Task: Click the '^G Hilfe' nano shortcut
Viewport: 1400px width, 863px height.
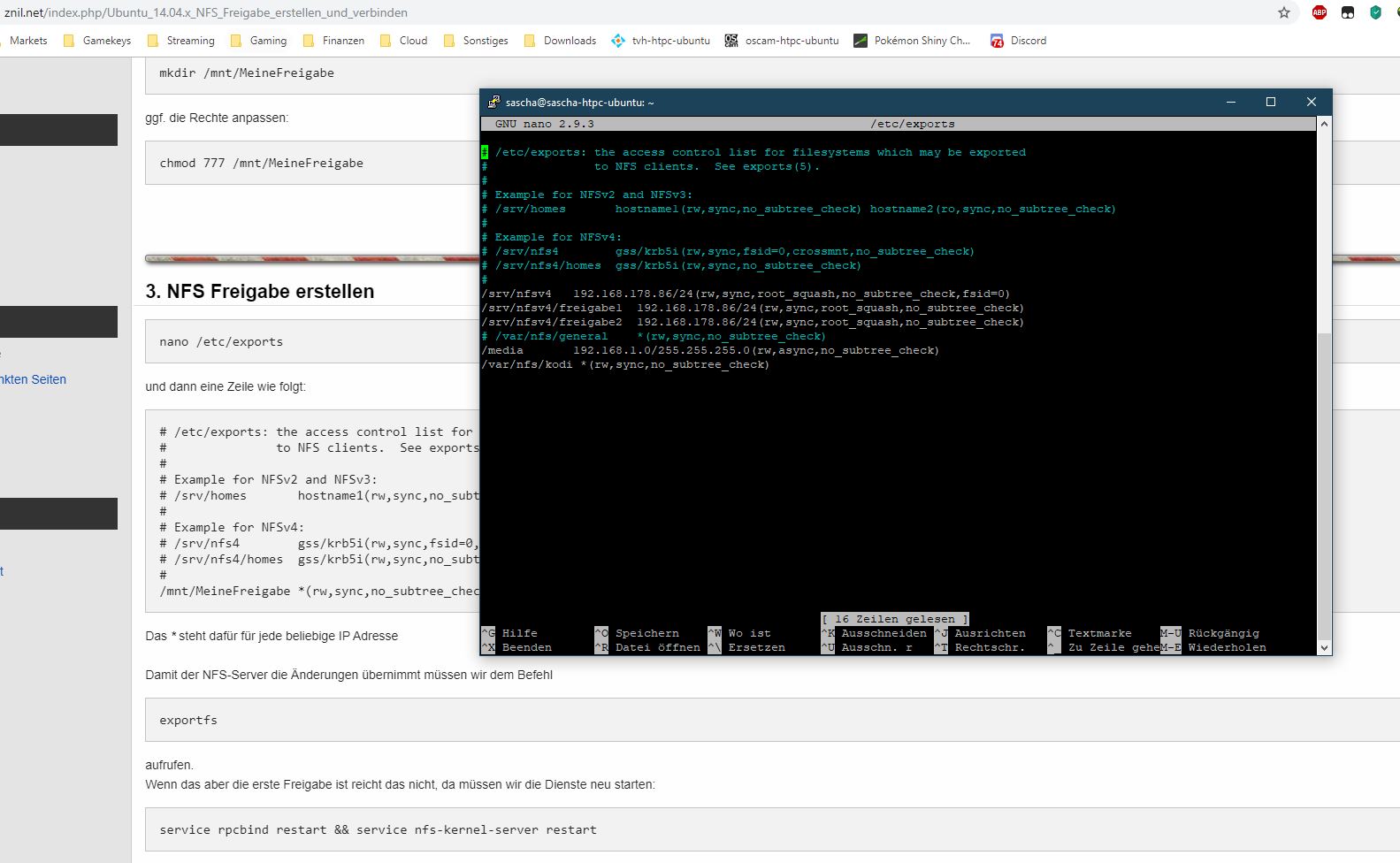Action: pyautogui.click(x=509, y=633)
